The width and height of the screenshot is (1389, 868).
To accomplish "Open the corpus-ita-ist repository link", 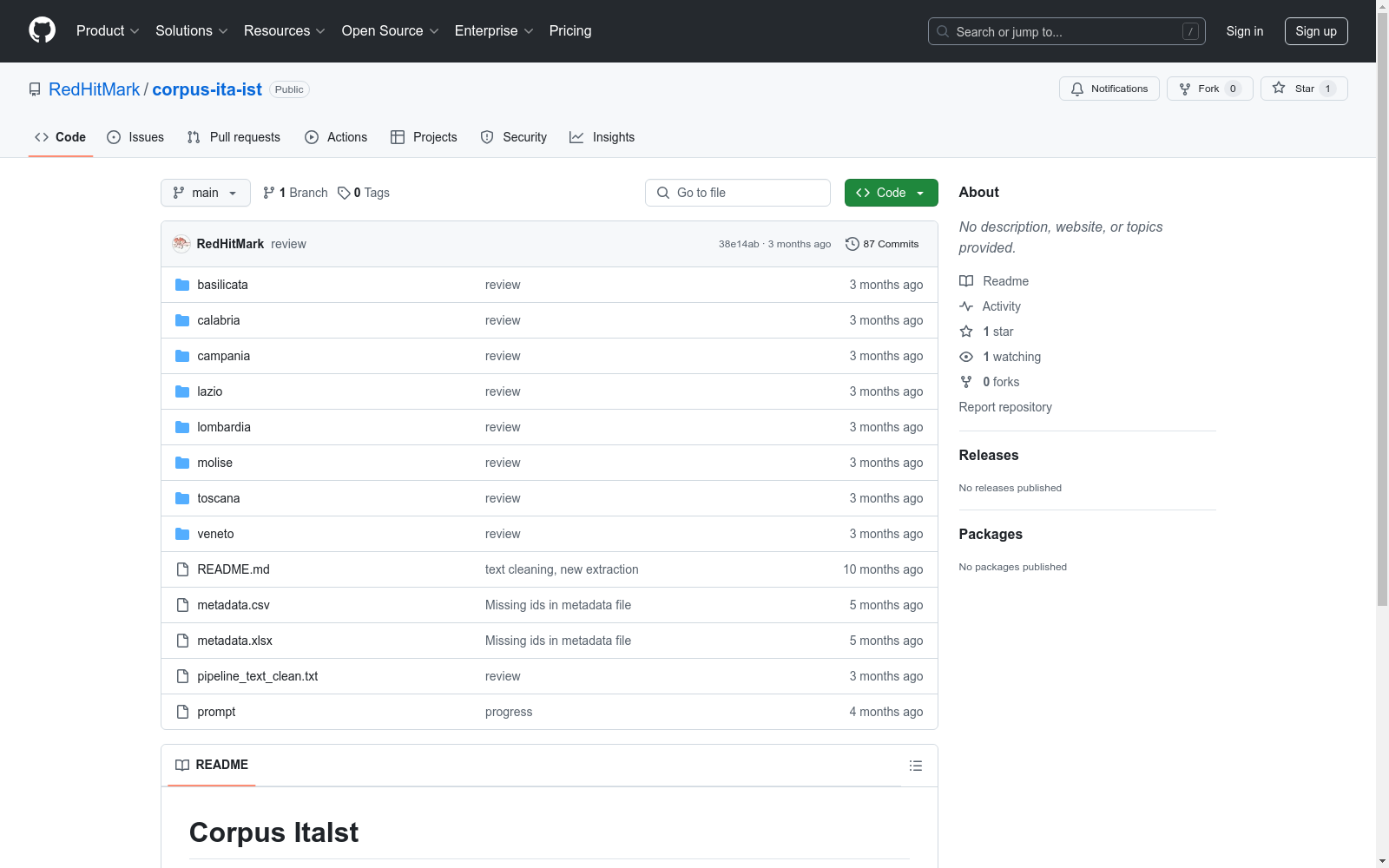I will click(x=207, y=89).
